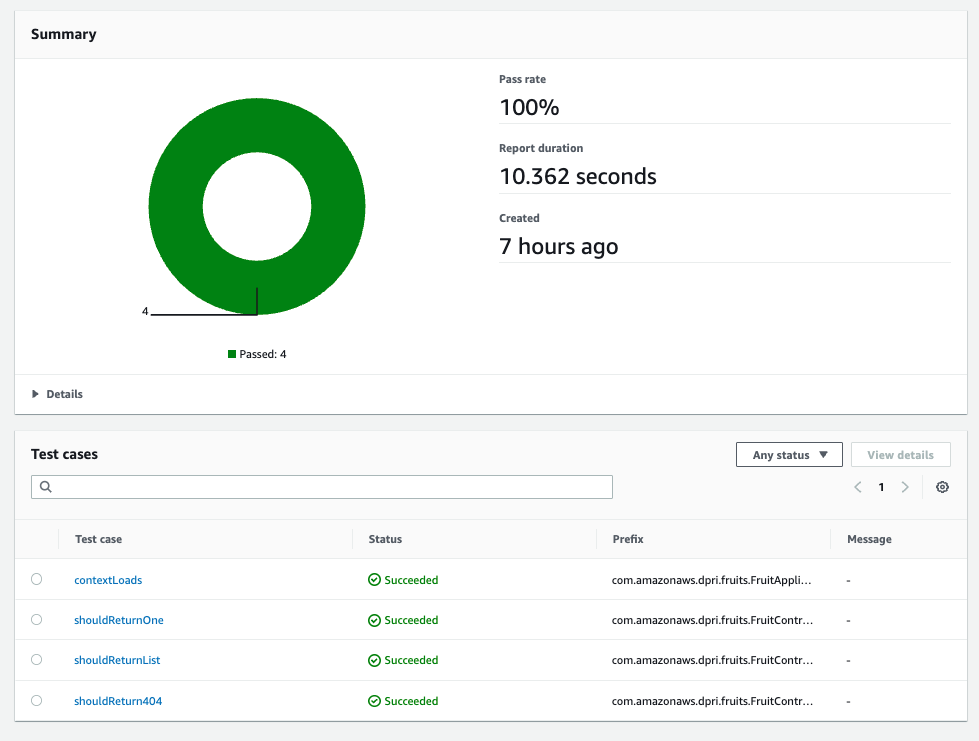This screenshot has width=979, height=741.
Task: Click the Test case column header
Action: (98, 539)
